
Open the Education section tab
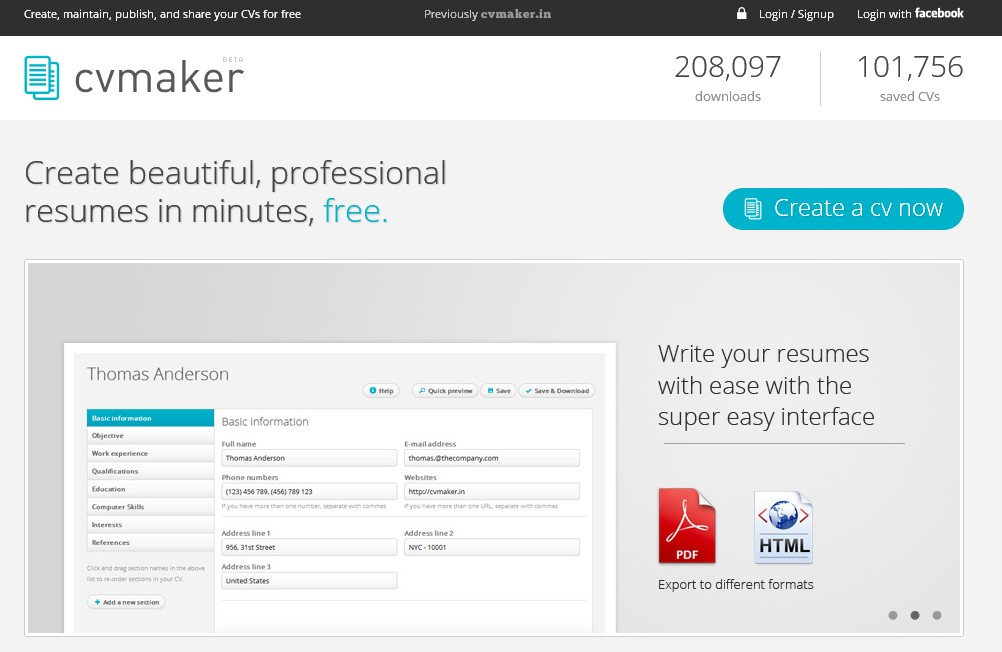[150, 489]
